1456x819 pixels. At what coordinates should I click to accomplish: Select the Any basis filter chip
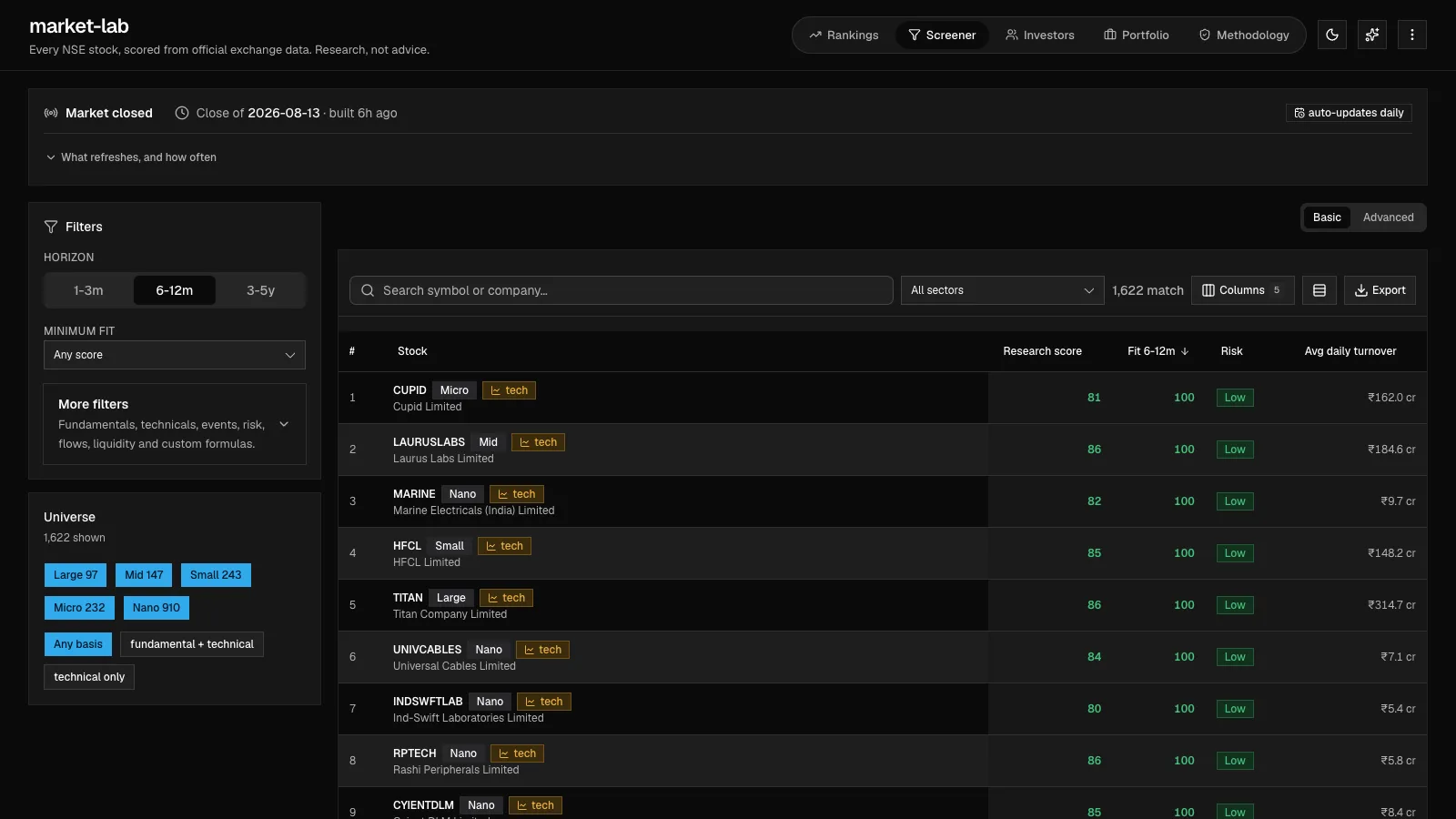coord(78,644)
